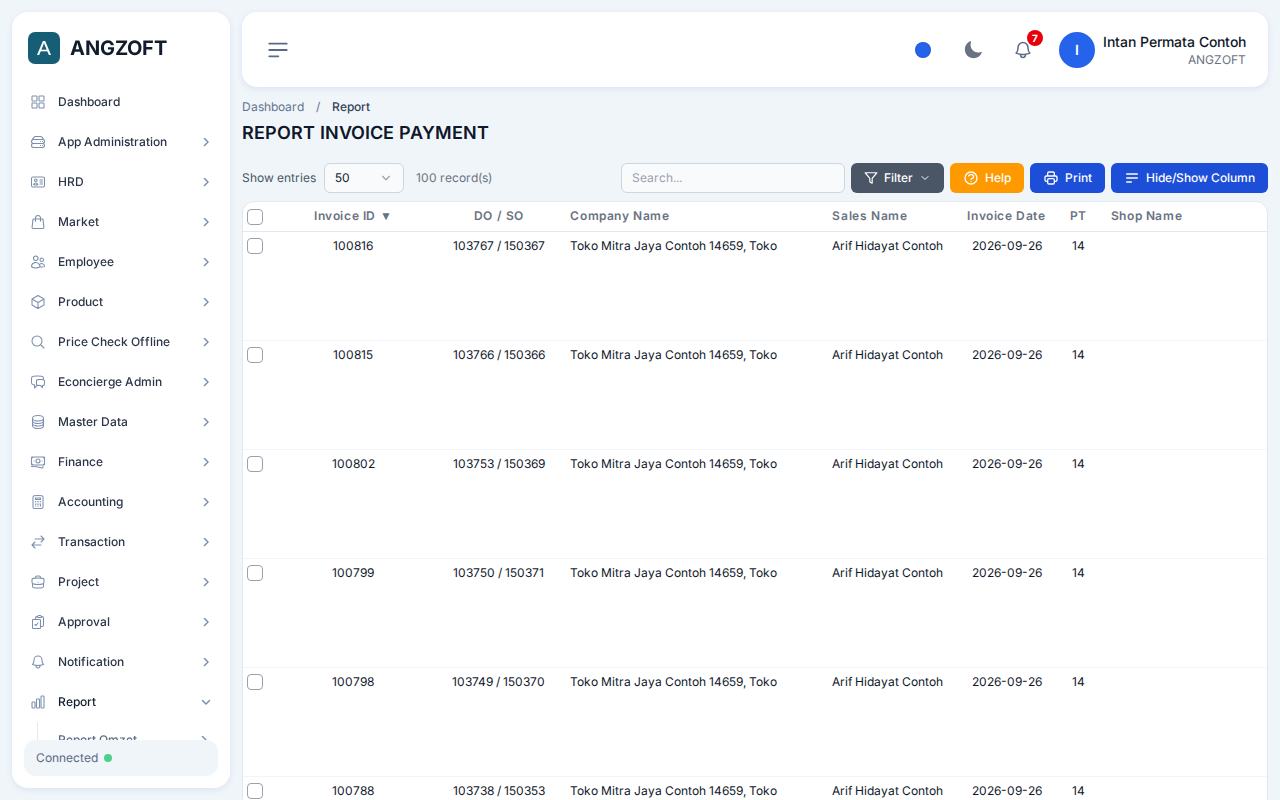
Task: Click the Employee people icon
Action: point(38,262)
